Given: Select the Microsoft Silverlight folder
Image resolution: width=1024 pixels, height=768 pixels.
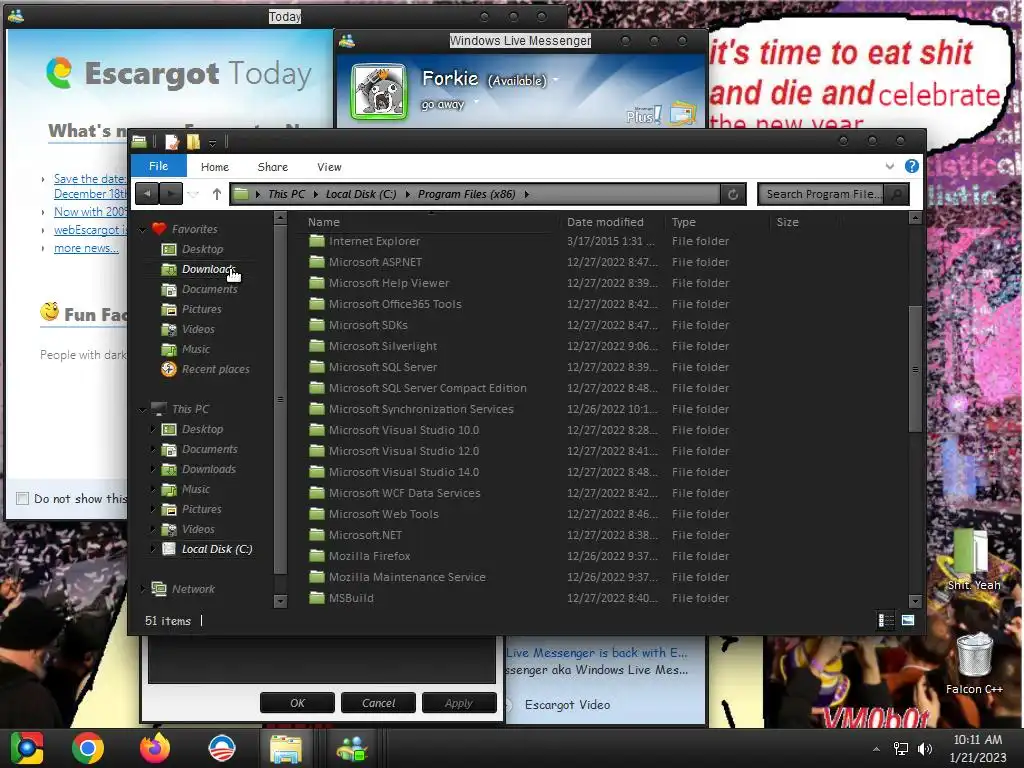Looking at the screenshot, I should pyautogui.click(x=383, y=346).
